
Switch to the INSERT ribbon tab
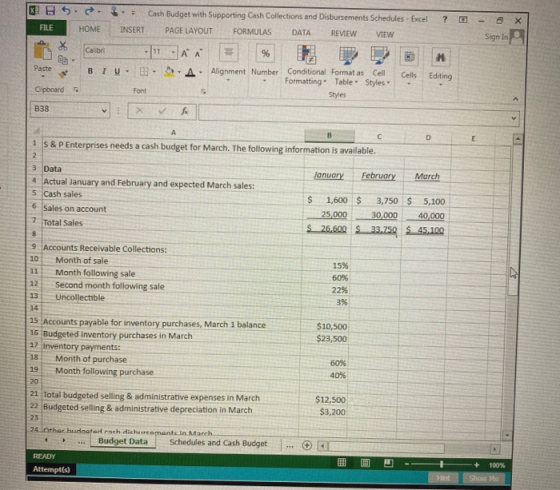click(132, 30)
